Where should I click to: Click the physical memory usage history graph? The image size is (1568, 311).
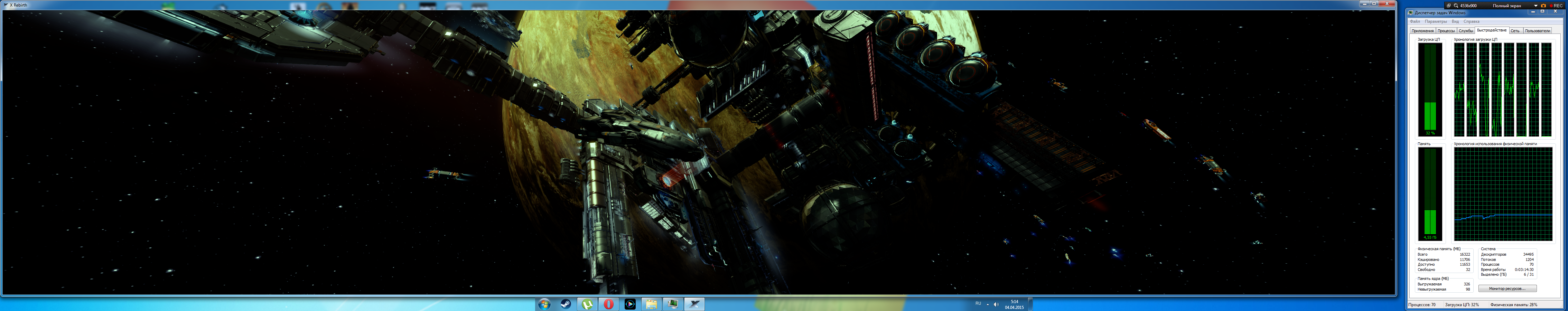pos(1503,194)
